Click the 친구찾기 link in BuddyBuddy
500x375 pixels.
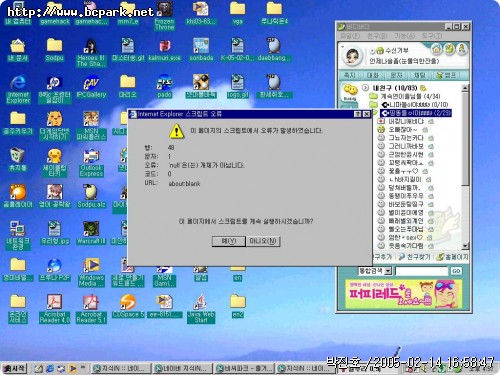[x=415, y=257]
